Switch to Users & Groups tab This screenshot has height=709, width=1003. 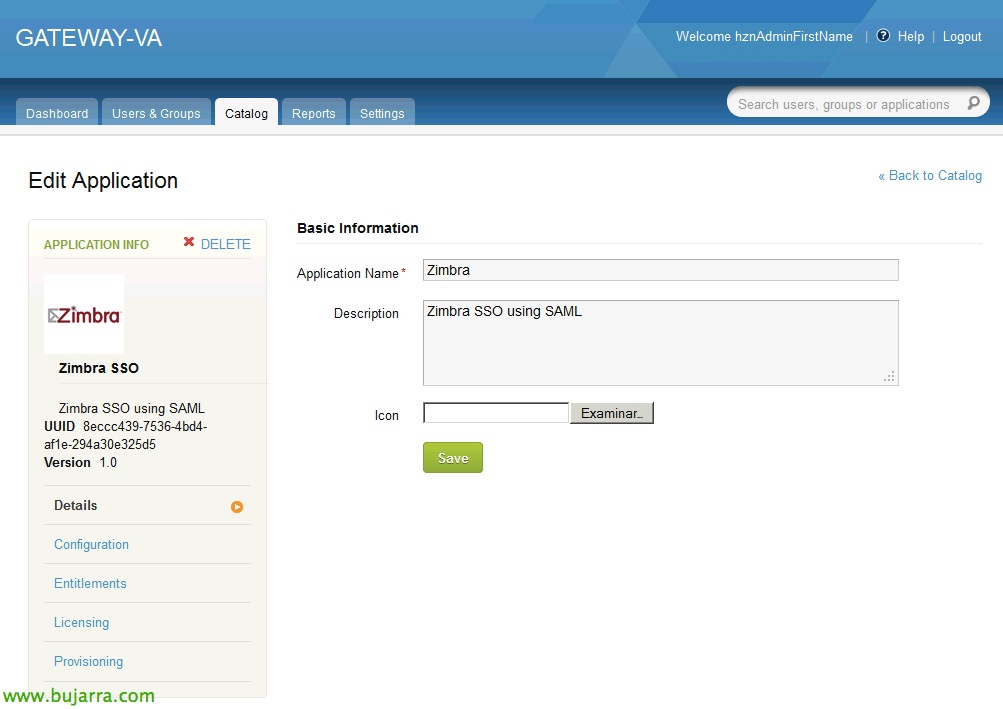[x=156, y=113]
